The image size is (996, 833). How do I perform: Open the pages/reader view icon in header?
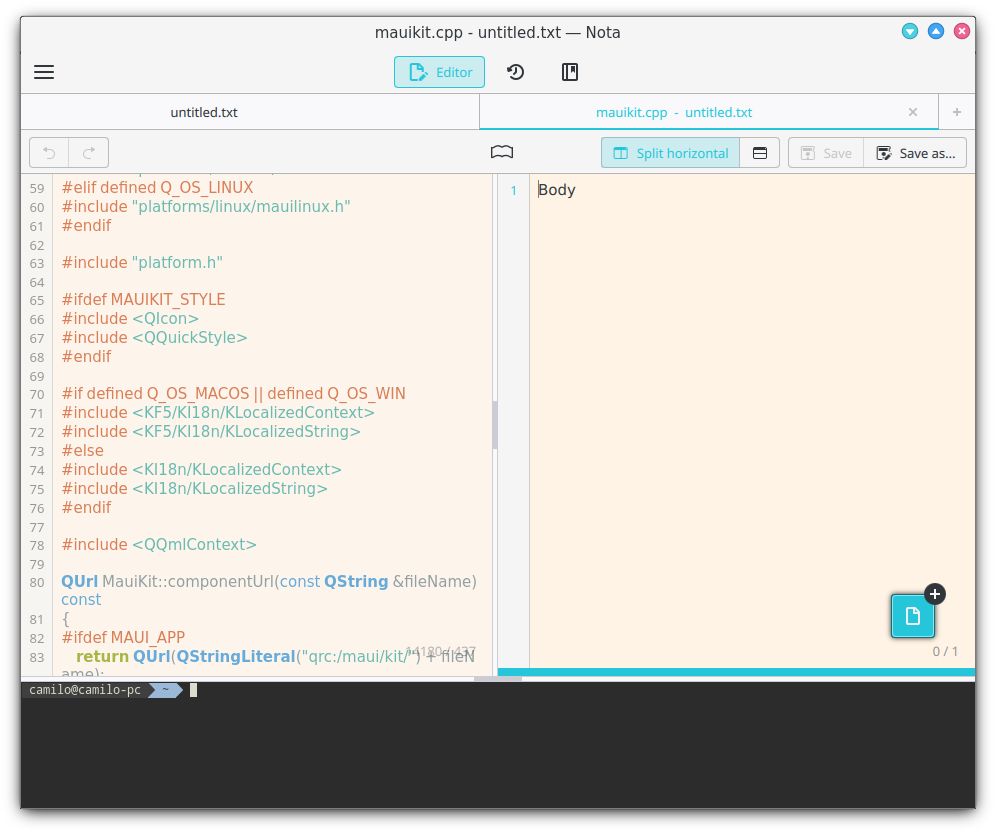pyautogui.click(x=570, y=72)
